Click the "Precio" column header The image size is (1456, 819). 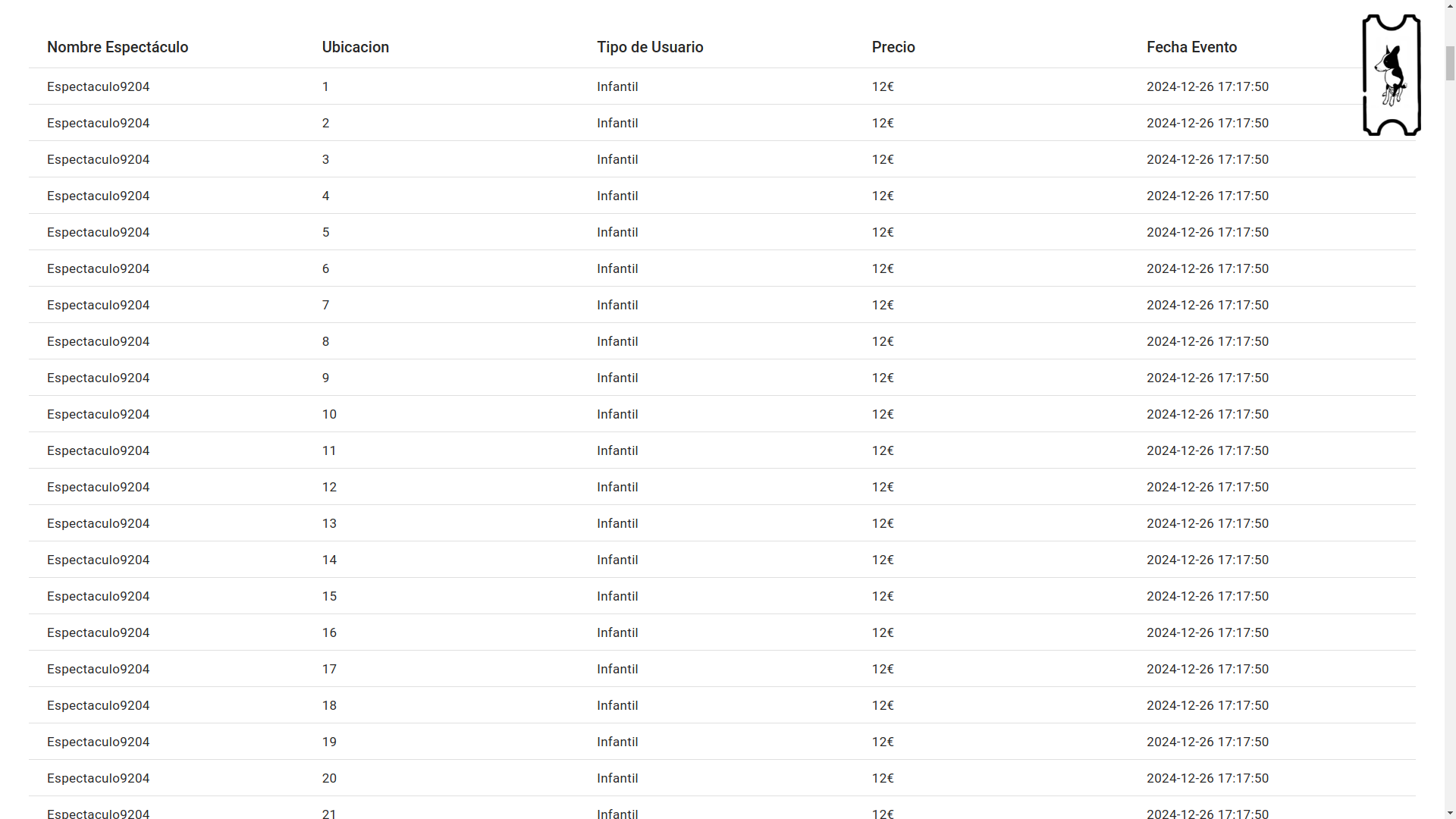tap(893, 47)
